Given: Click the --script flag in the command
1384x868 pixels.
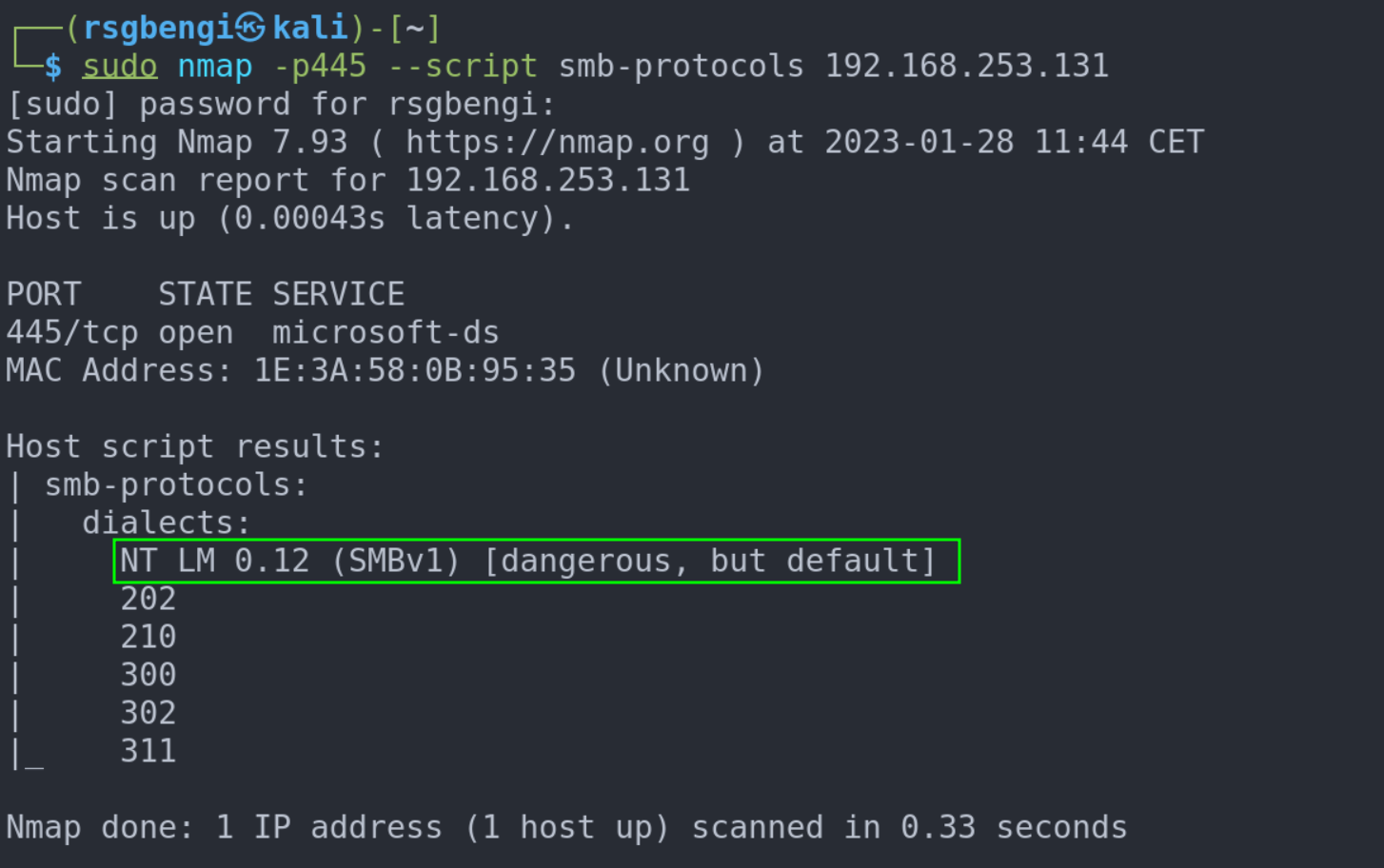Looking at the screenshot, I should click(463, 66).
